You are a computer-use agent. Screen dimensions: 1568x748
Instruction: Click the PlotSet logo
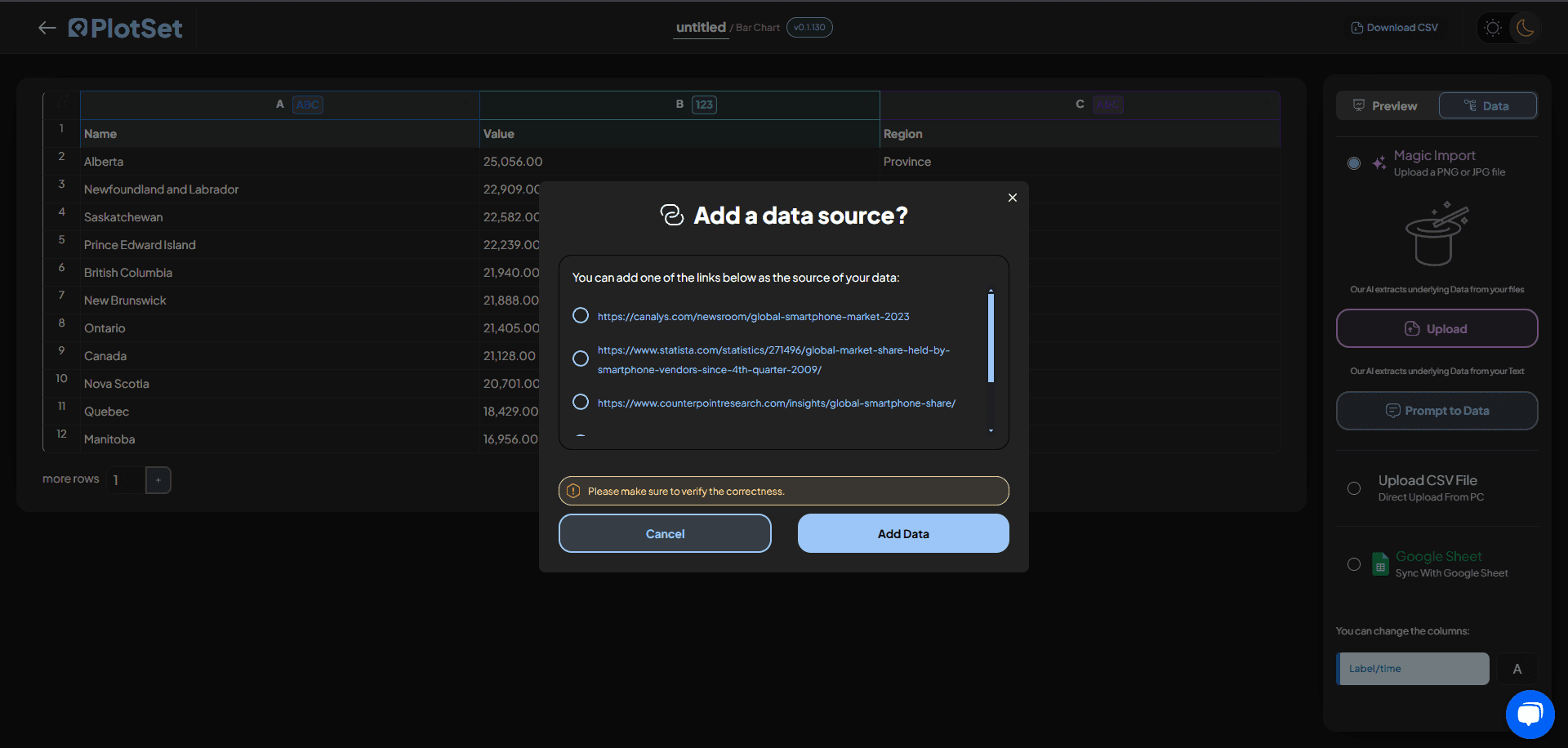(x=125, y=28)
